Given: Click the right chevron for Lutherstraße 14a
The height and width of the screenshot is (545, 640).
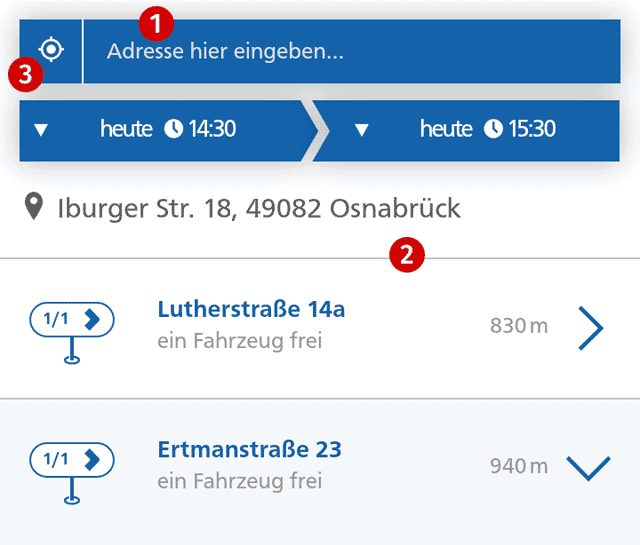Looking at the screenshot, I should coord(591,328).
